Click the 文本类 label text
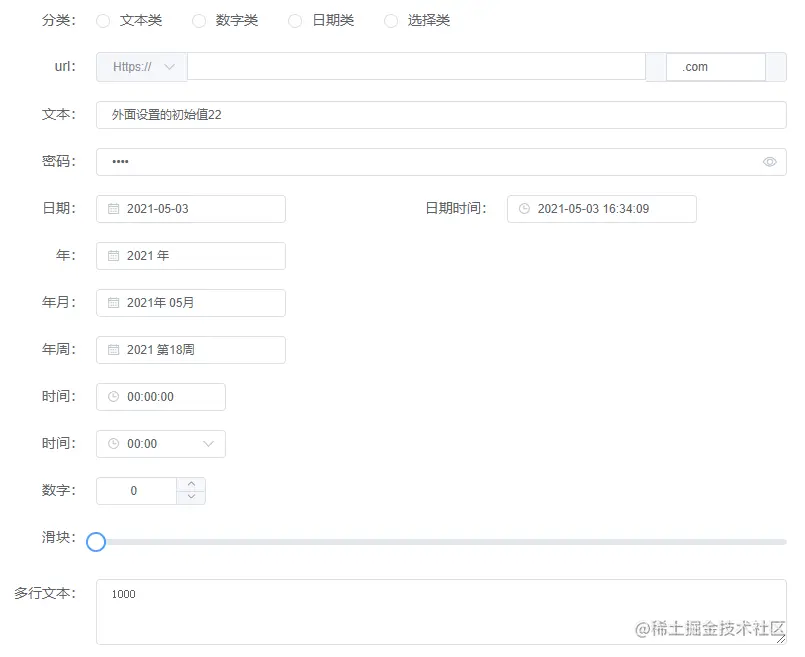Image resolution: width=805 pixels, height=657 pixels. click(141, 21)
